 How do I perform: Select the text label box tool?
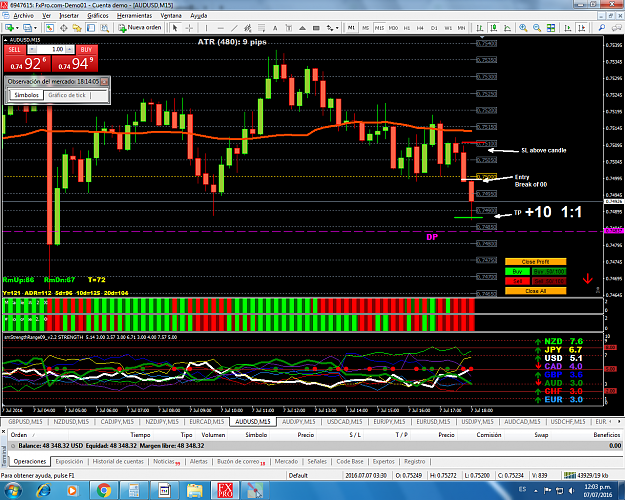[289, 28]
